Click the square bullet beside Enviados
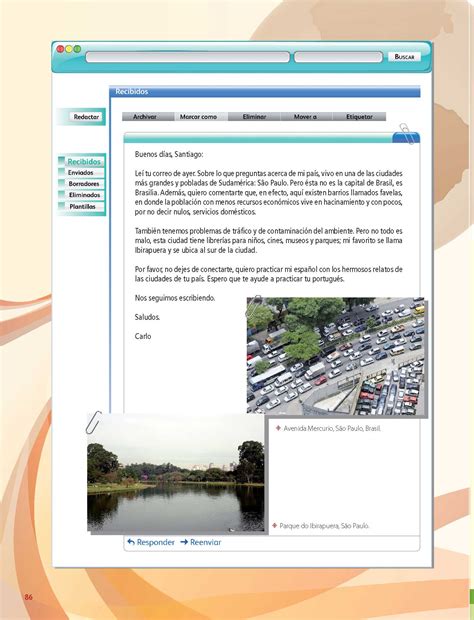Viewport: 474px width, 620px height. click(x=61, y=172)
